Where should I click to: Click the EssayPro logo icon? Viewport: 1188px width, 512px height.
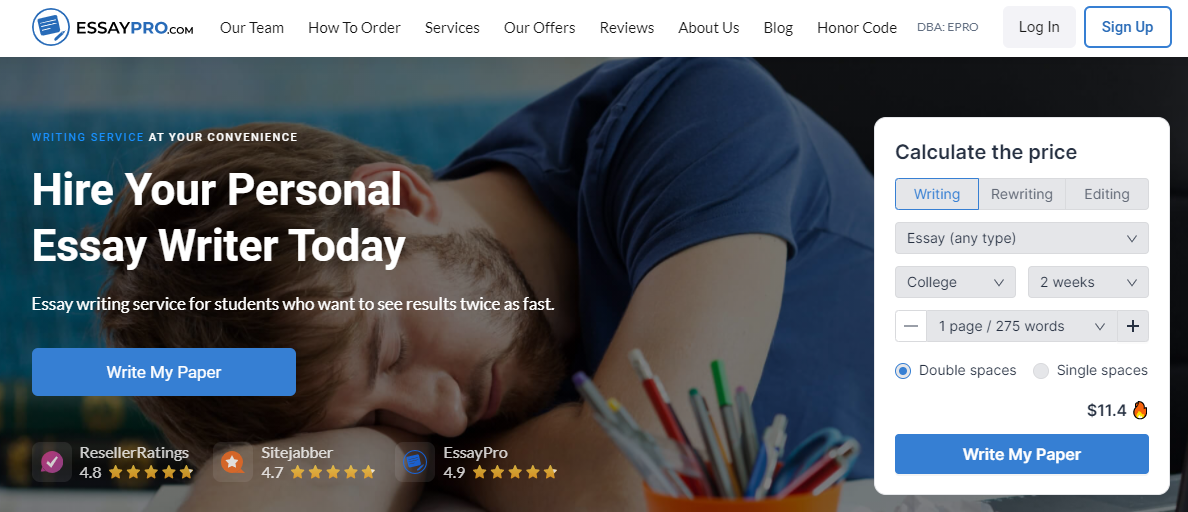pyautogui.click(x=52, y=28)
